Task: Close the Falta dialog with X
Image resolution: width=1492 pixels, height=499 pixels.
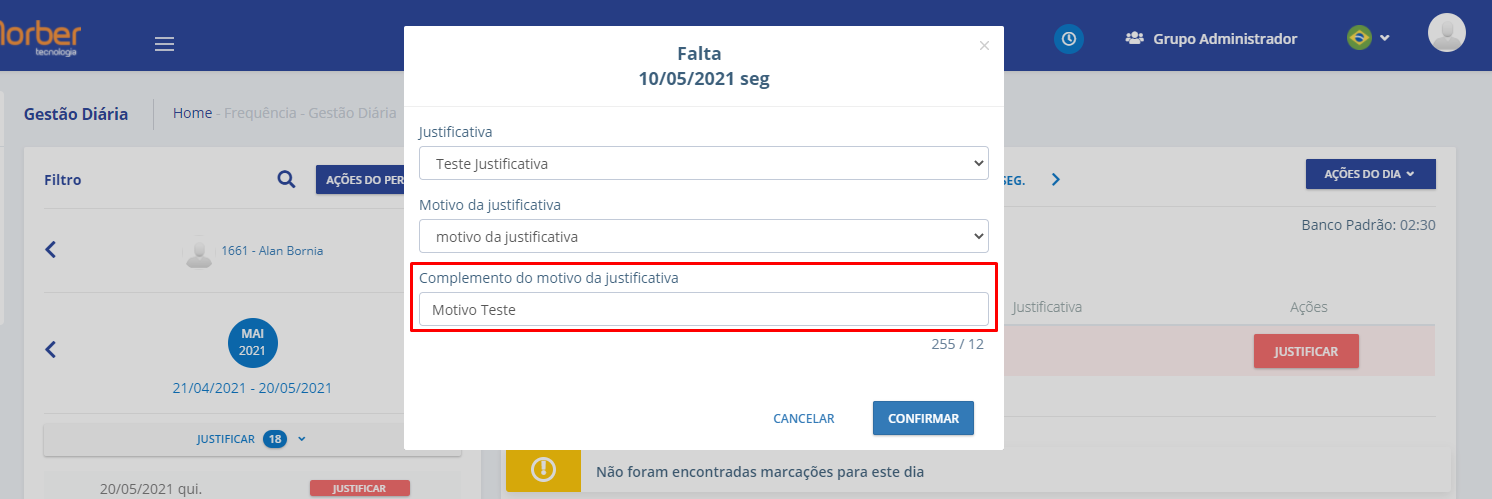Action: (x=984, y=46)
